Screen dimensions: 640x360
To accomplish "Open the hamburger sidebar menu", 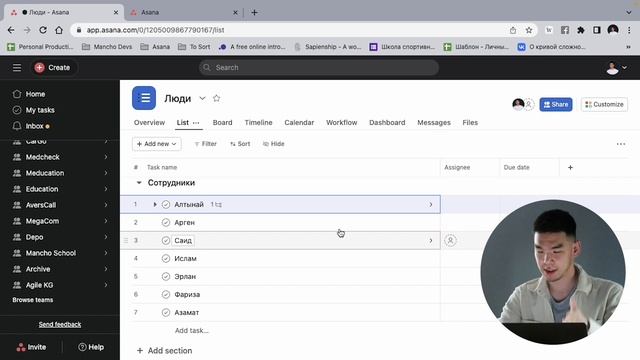I will [17, 67].
